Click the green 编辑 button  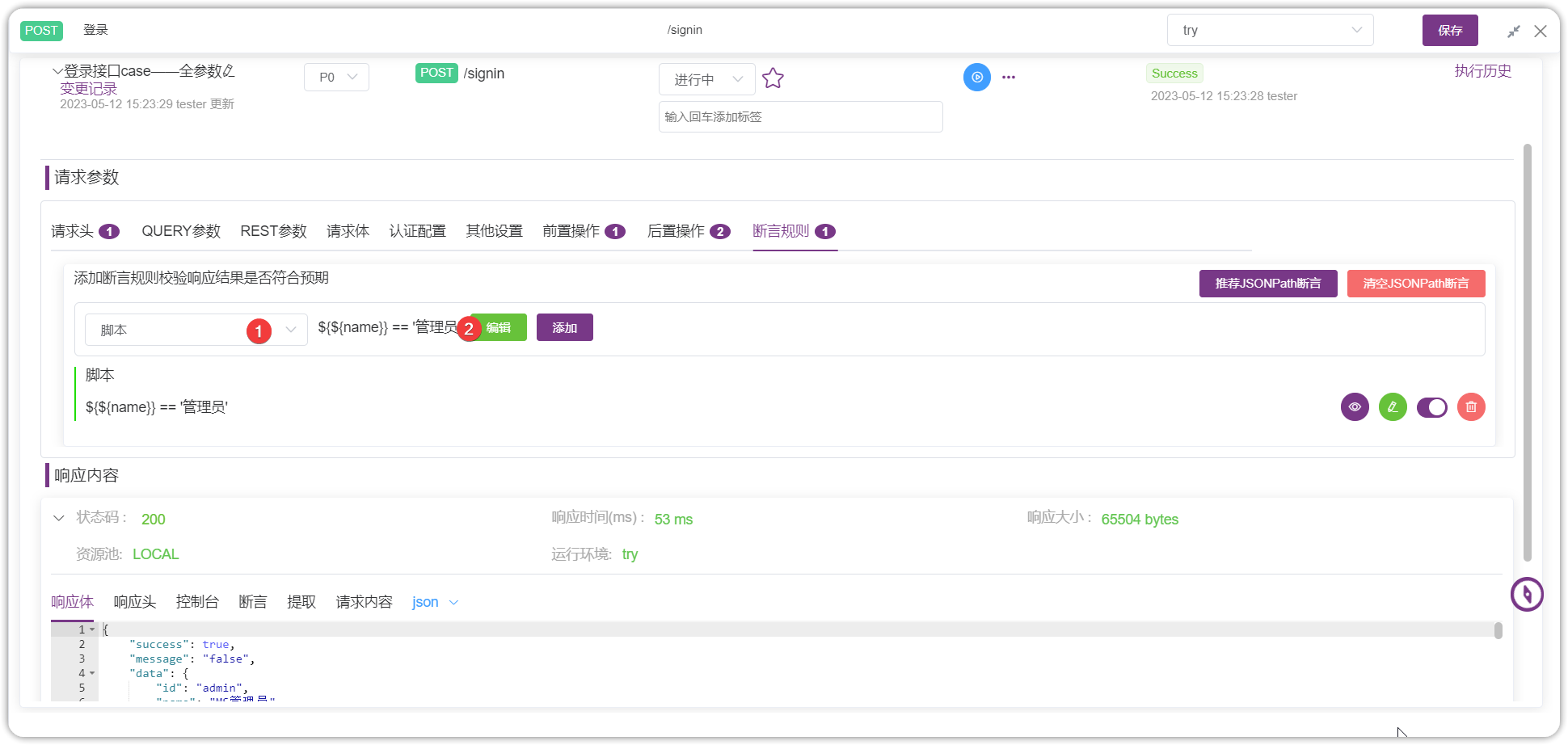(499, 327)
